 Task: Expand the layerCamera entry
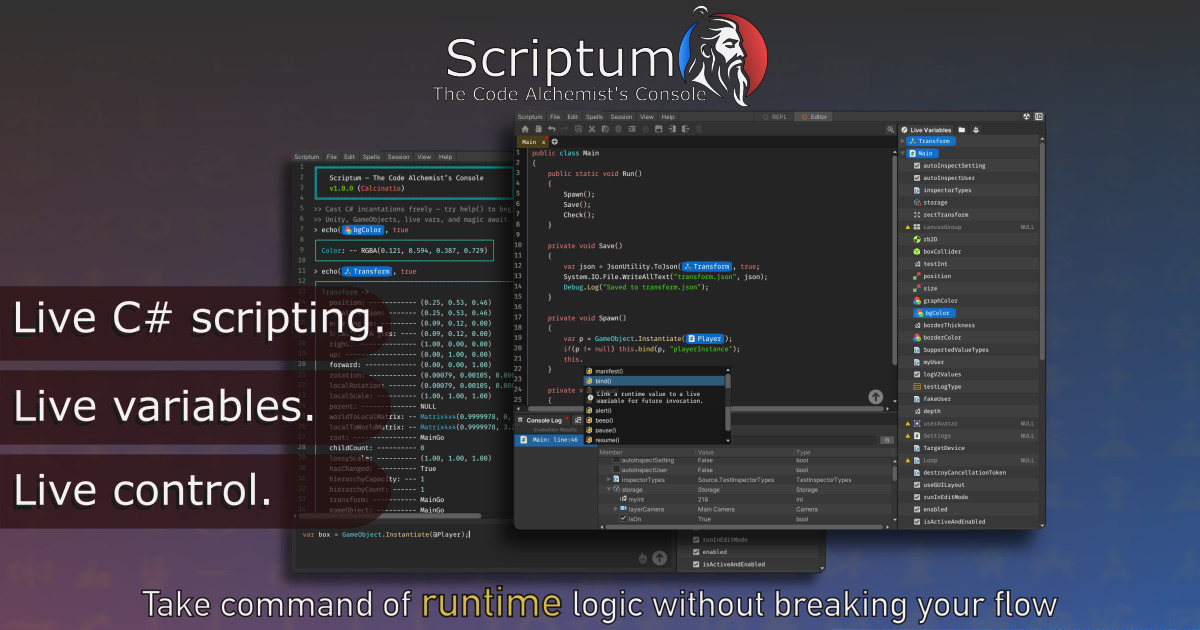coord(617,511)
